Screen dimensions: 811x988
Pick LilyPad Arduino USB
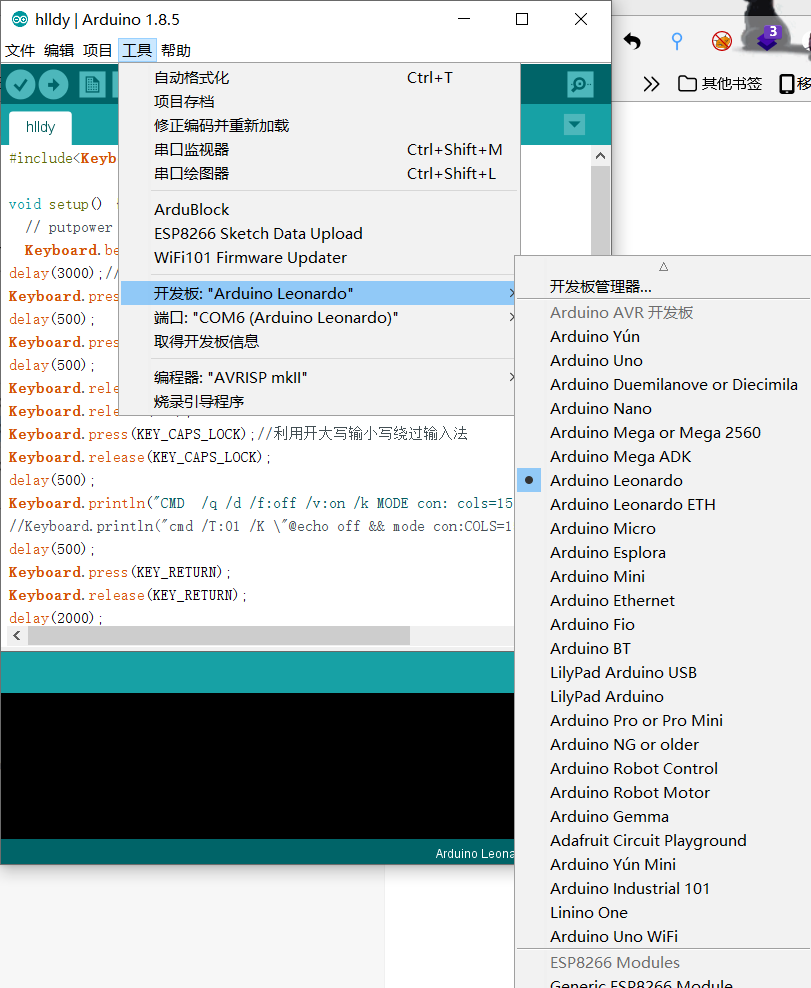pyautogui.click(x=664, y=672)
